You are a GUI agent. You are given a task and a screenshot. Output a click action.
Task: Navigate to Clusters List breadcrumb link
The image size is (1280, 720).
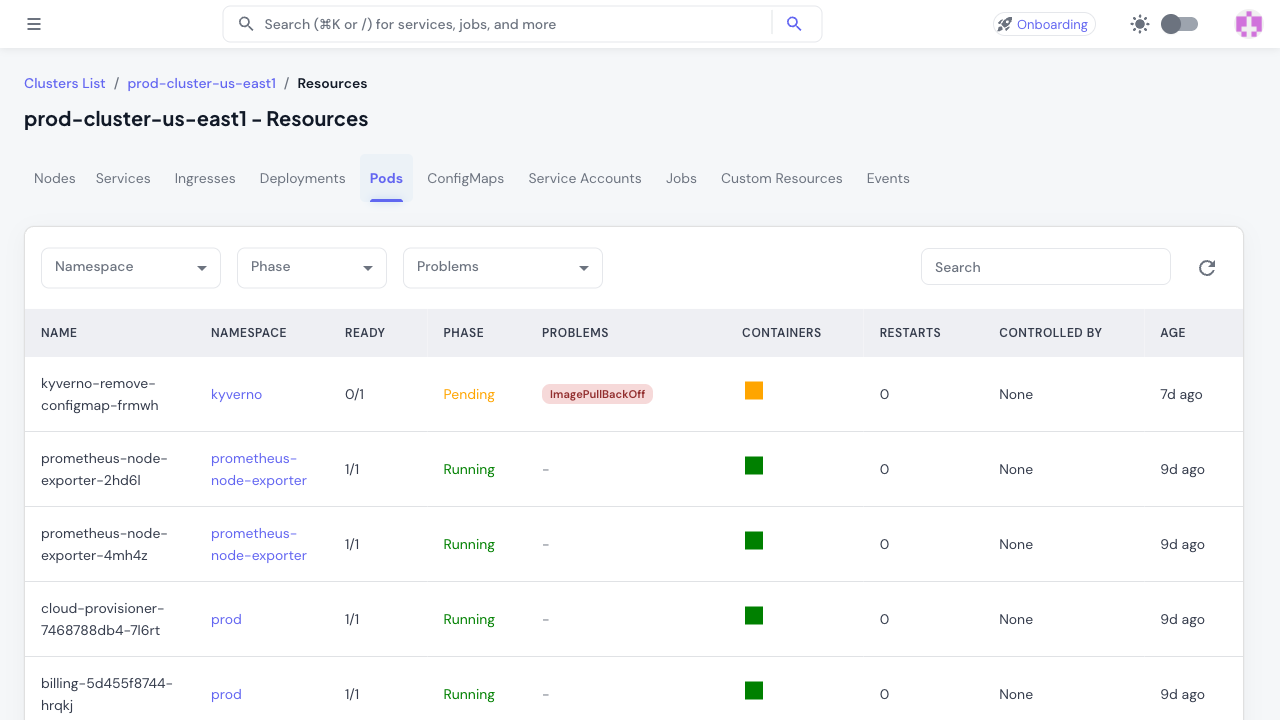pyautogui.click(x=64, y=83)
